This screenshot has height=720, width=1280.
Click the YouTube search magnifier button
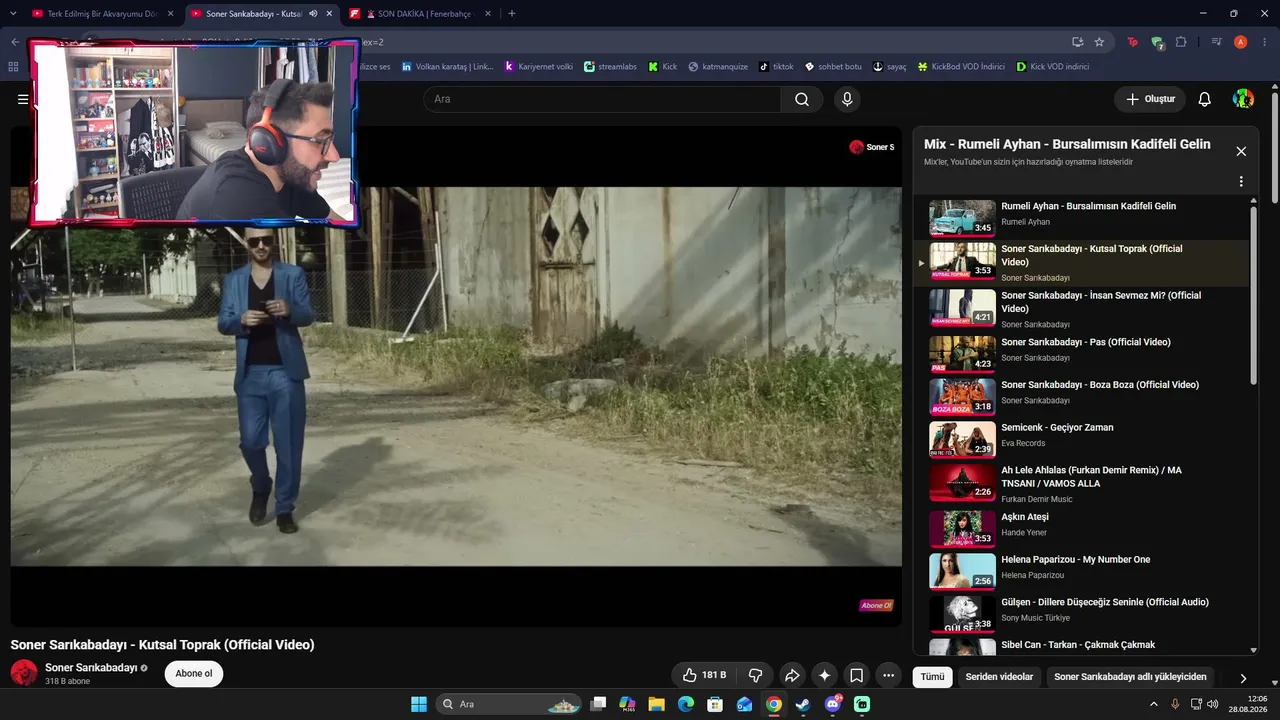(x=802, y=99)
